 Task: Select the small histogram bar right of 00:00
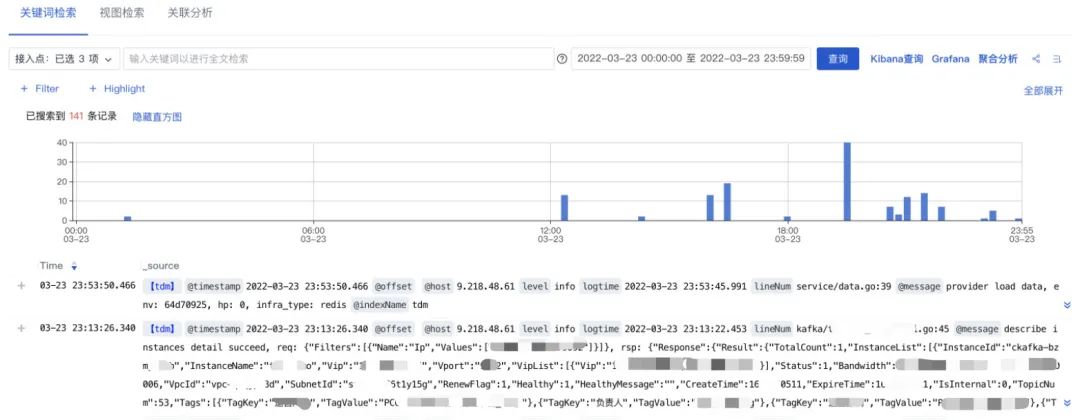127,218
